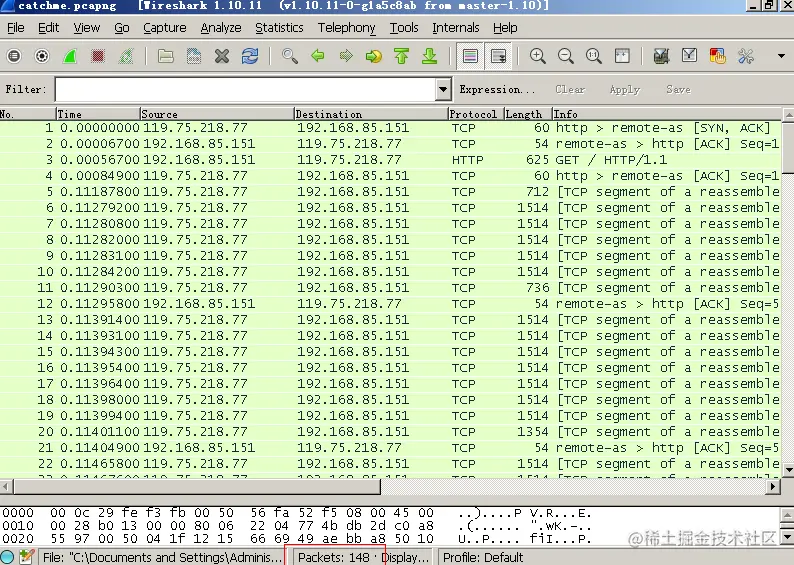Go forward in packet history
Viewport: 794px width, 565px height.
pos(346,56)
